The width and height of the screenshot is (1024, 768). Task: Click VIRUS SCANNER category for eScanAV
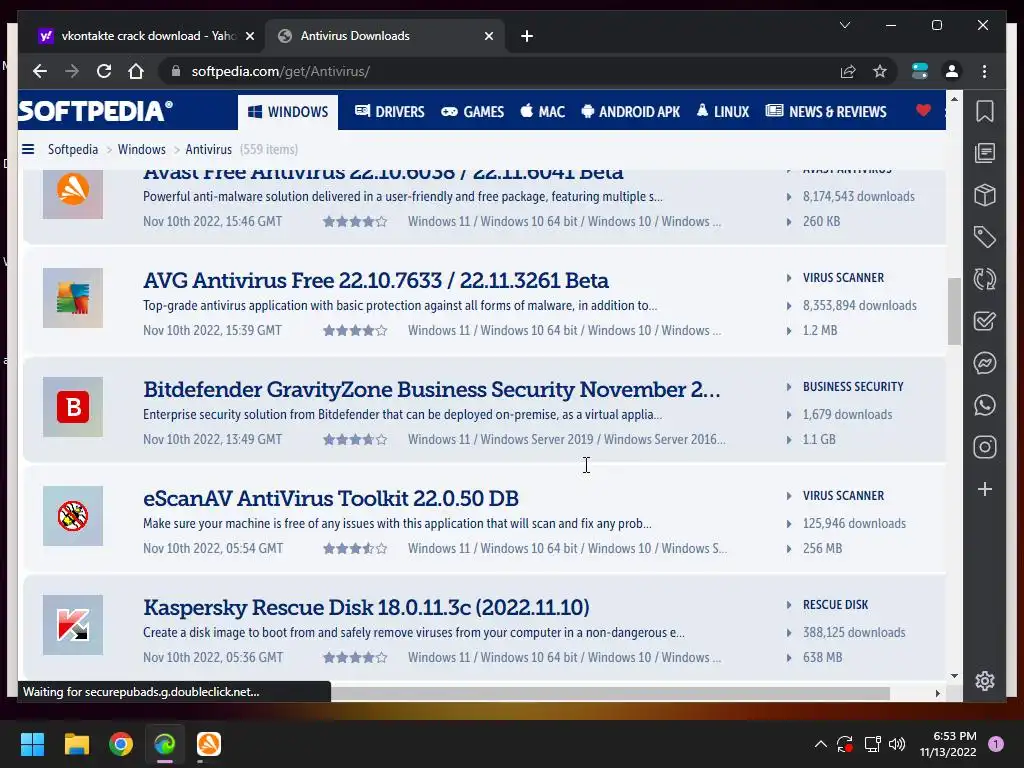click(843, 496)
